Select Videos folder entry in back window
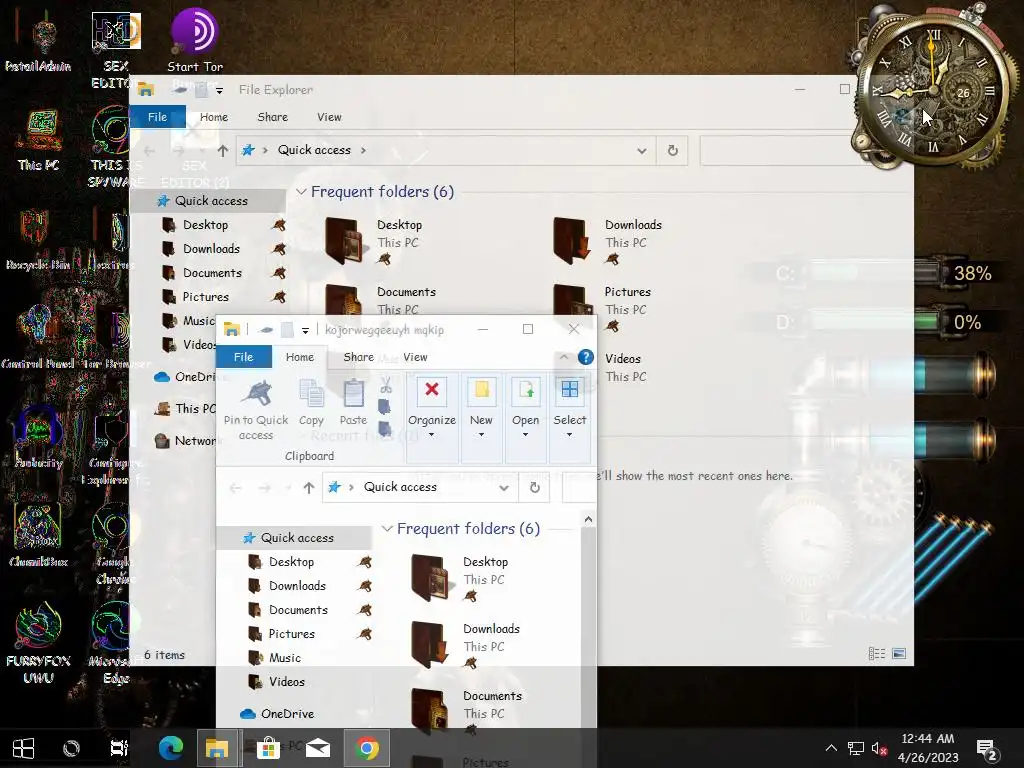This screenshot has width=1024, height=768. coord(626,367)
